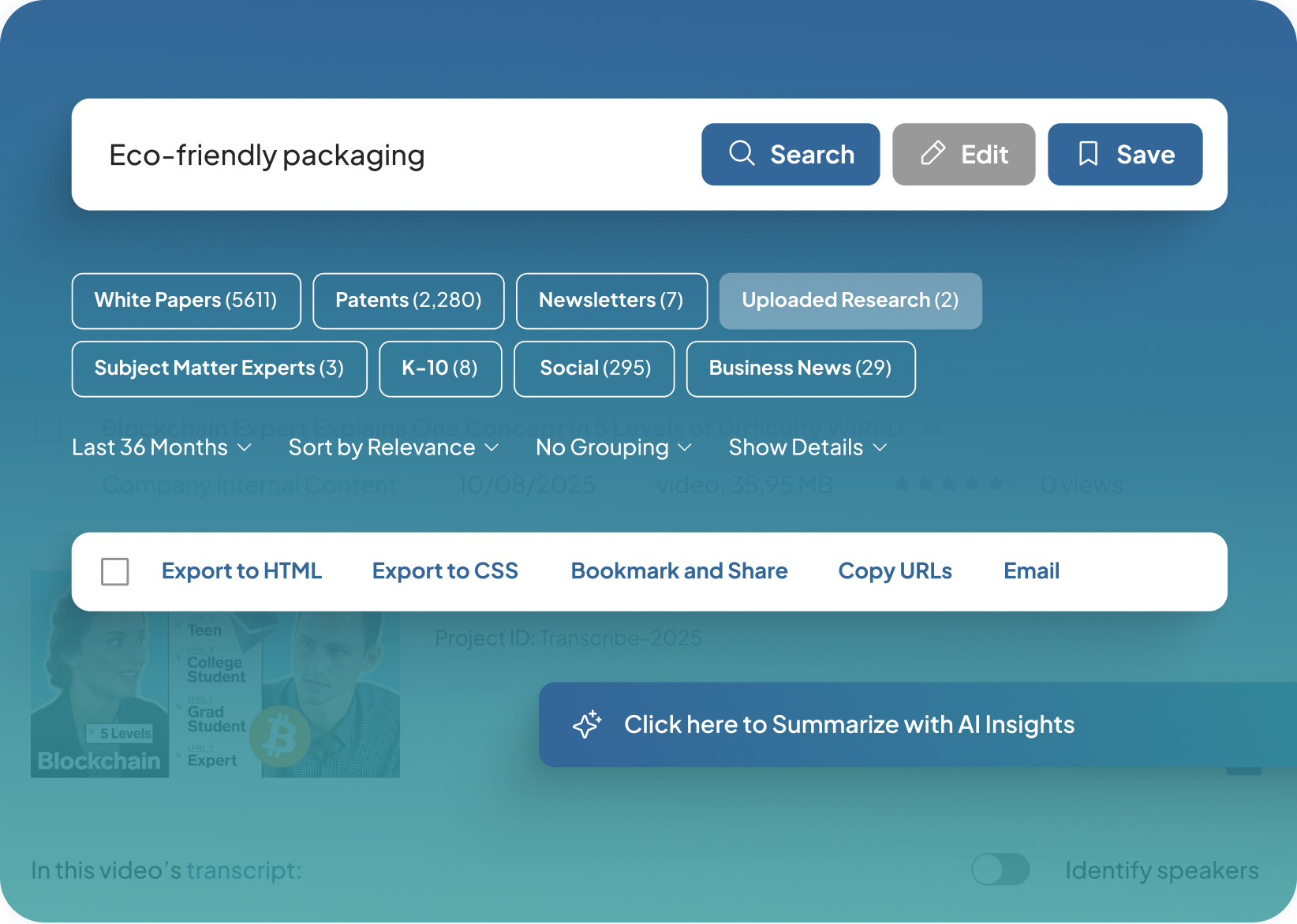Select the White Papers (5611) tab
Viewport: 1297px width, 924px height.
pos(186,301)
